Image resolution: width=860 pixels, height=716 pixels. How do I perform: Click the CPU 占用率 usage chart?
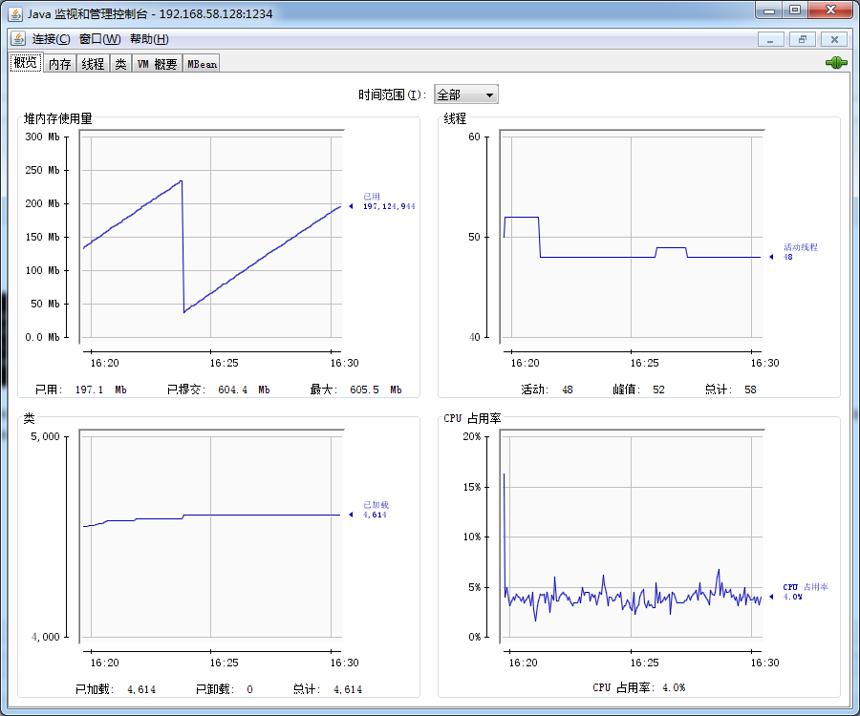pos(631,536)
